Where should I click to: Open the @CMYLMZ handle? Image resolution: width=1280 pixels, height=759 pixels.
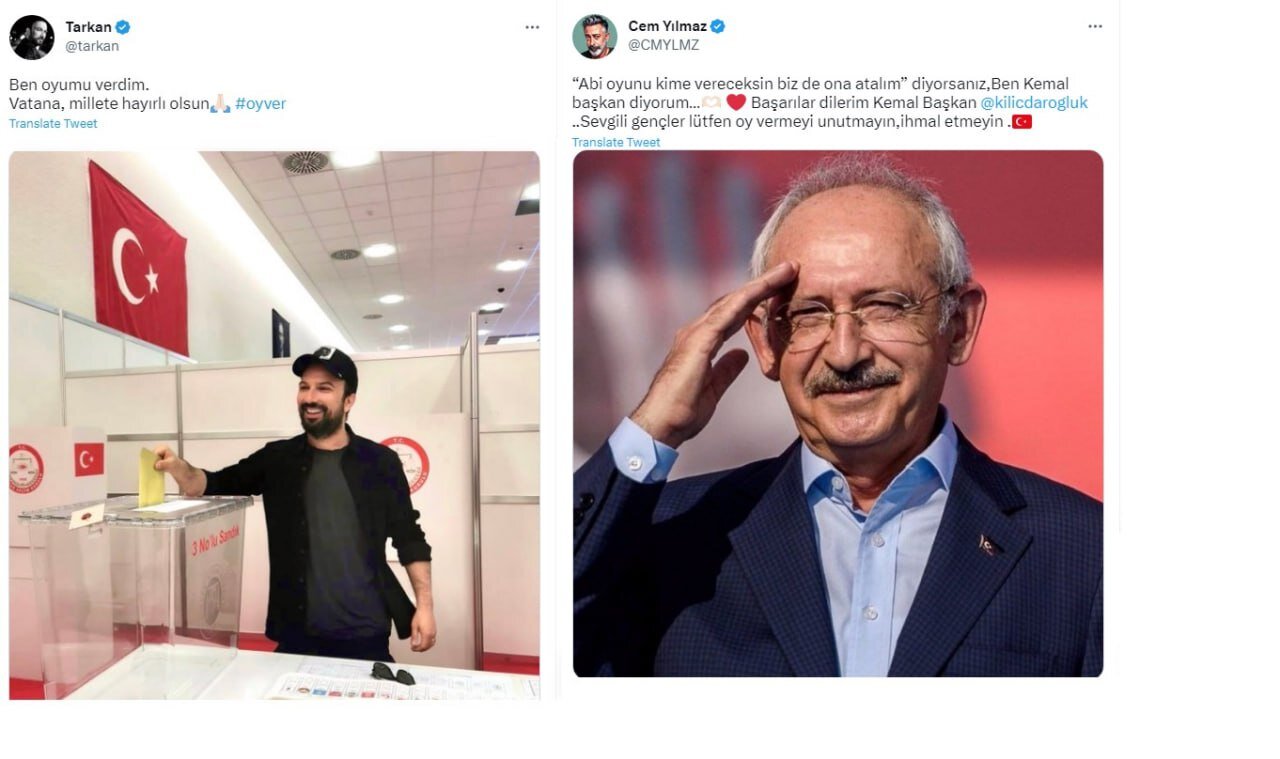(663, 45)
